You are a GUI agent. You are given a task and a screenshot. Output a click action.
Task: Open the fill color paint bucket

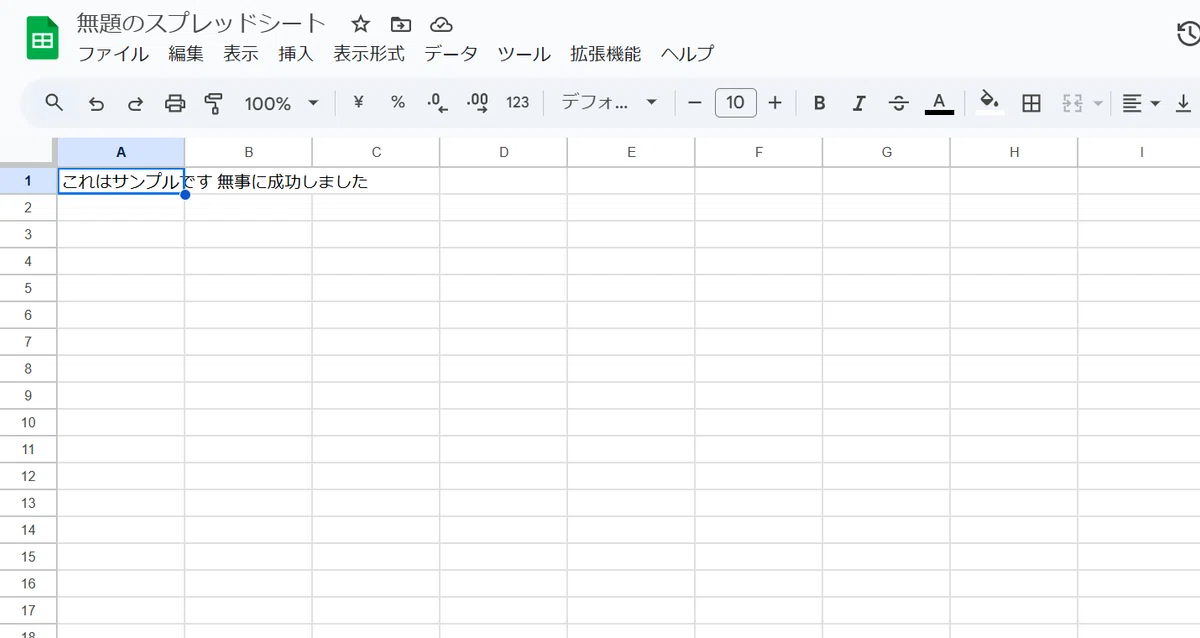click(989, 101)
